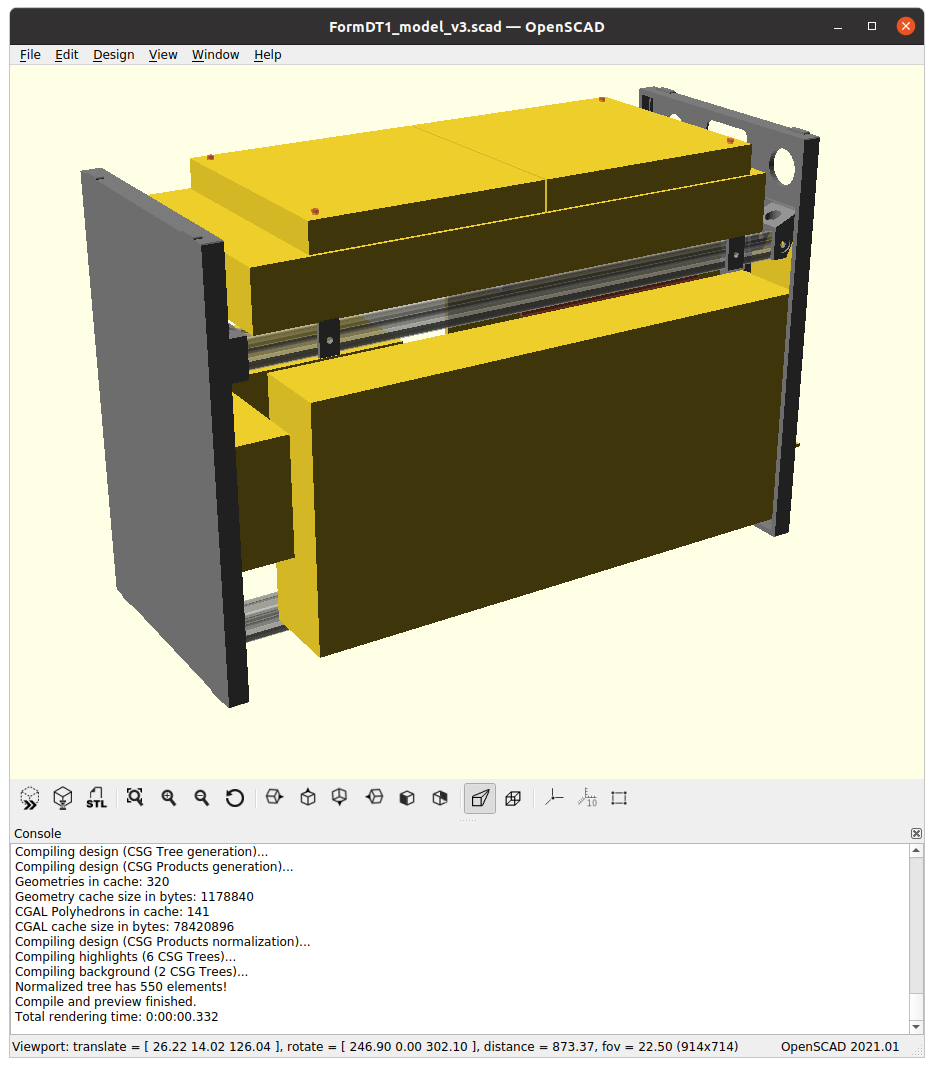Click the console vertical scrollbar thumb
Image resolution: width=934 pixels, height=1067 pixels.
tap(916, 1006)
